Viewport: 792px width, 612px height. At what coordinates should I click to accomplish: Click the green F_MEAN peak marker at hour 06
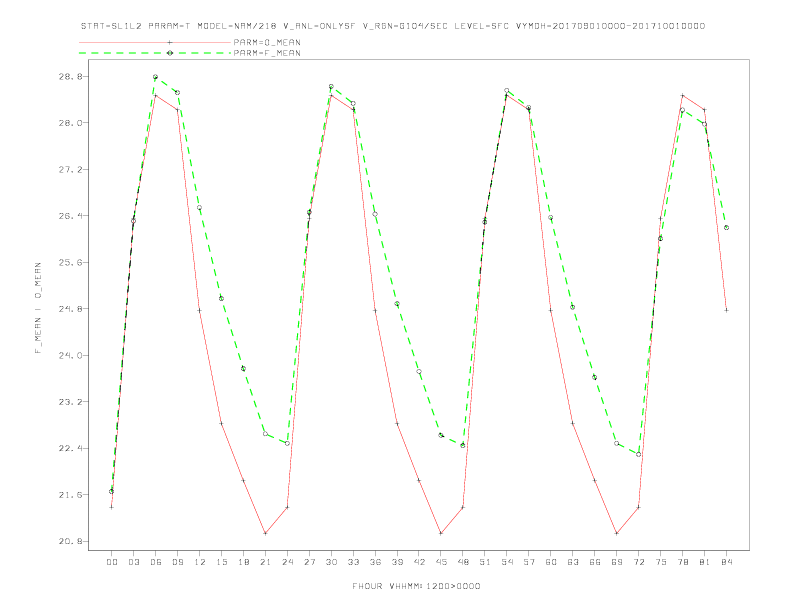click(x=156, y=77)
